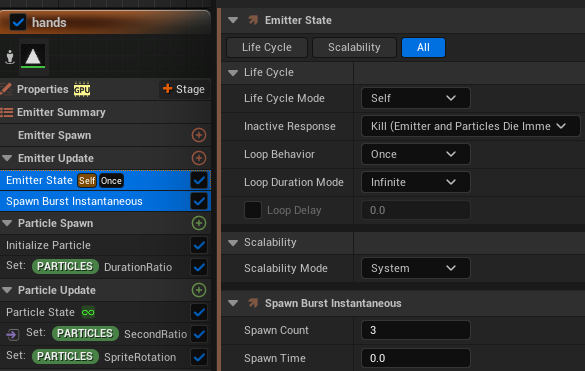
Task: Click the emitter sim target person icon
Action: (10, 57)
